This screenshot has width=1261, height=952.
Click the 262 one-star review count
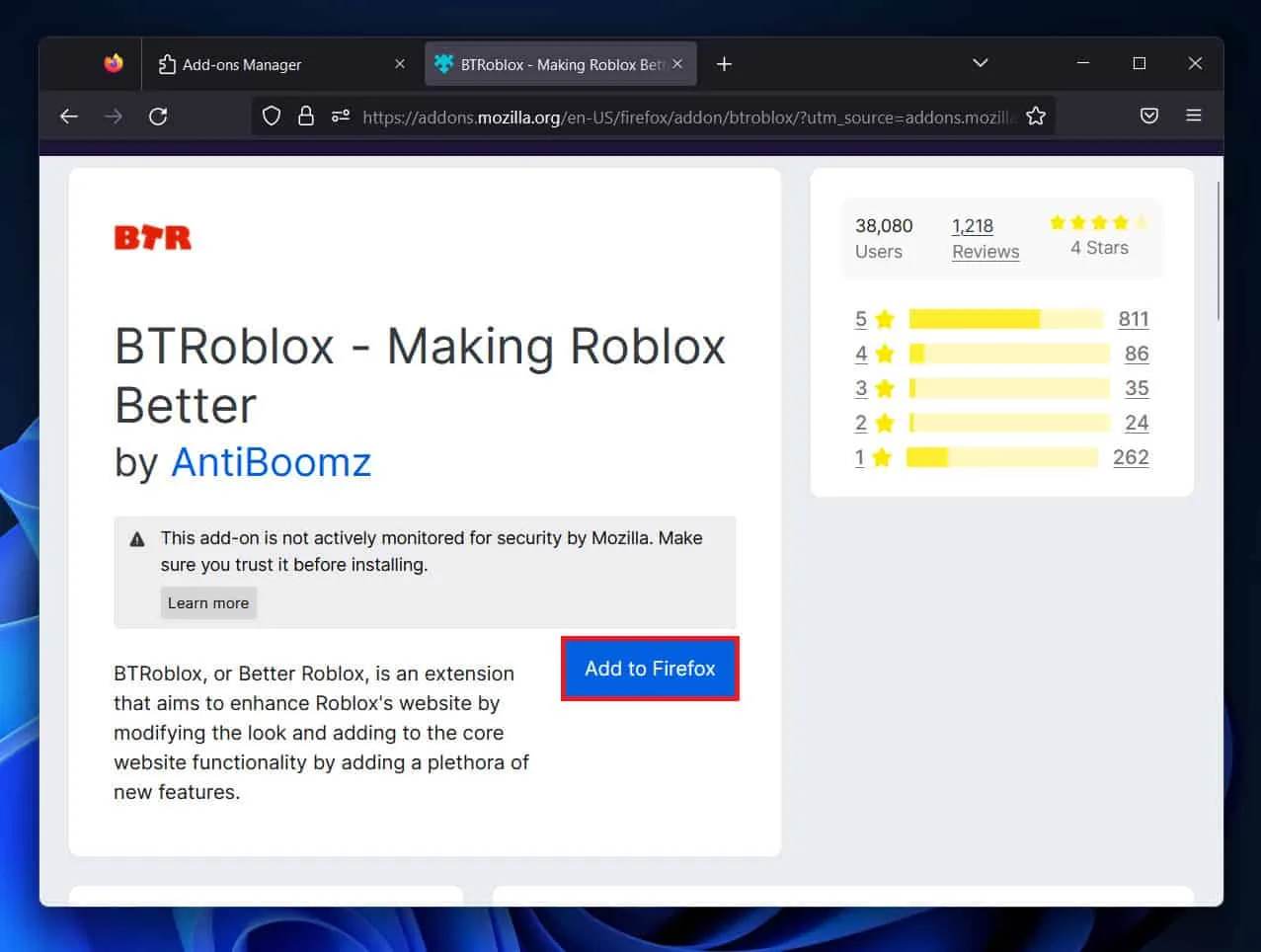coord(1131,457)
